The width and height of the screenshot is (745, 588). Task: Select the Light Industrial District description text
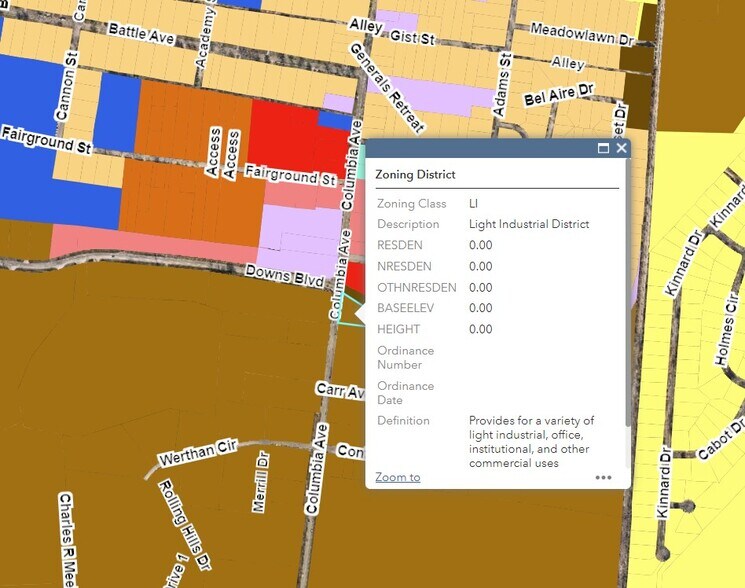point(529,225)
